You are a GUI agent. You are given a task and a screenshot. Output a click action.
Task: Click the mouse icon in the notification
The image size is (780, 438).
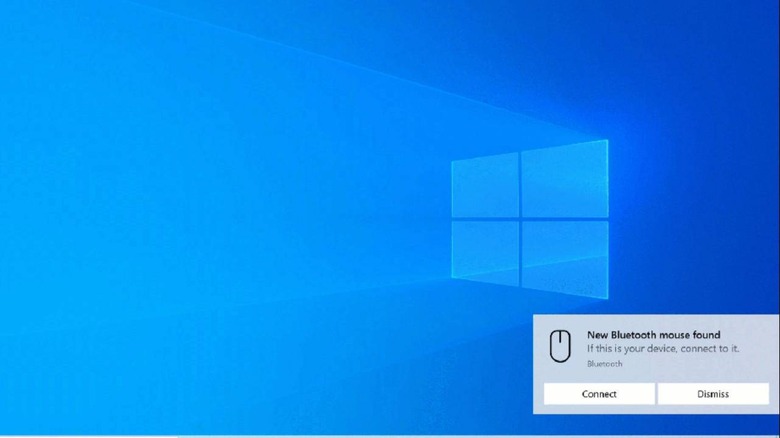pos(560,346)
